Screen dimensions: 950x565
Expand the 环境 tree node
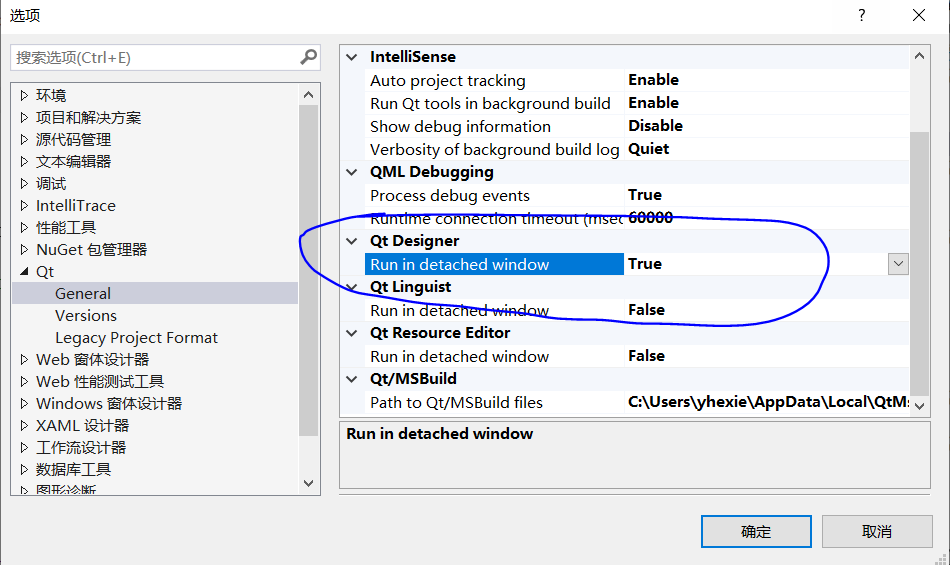click(25, 96)
